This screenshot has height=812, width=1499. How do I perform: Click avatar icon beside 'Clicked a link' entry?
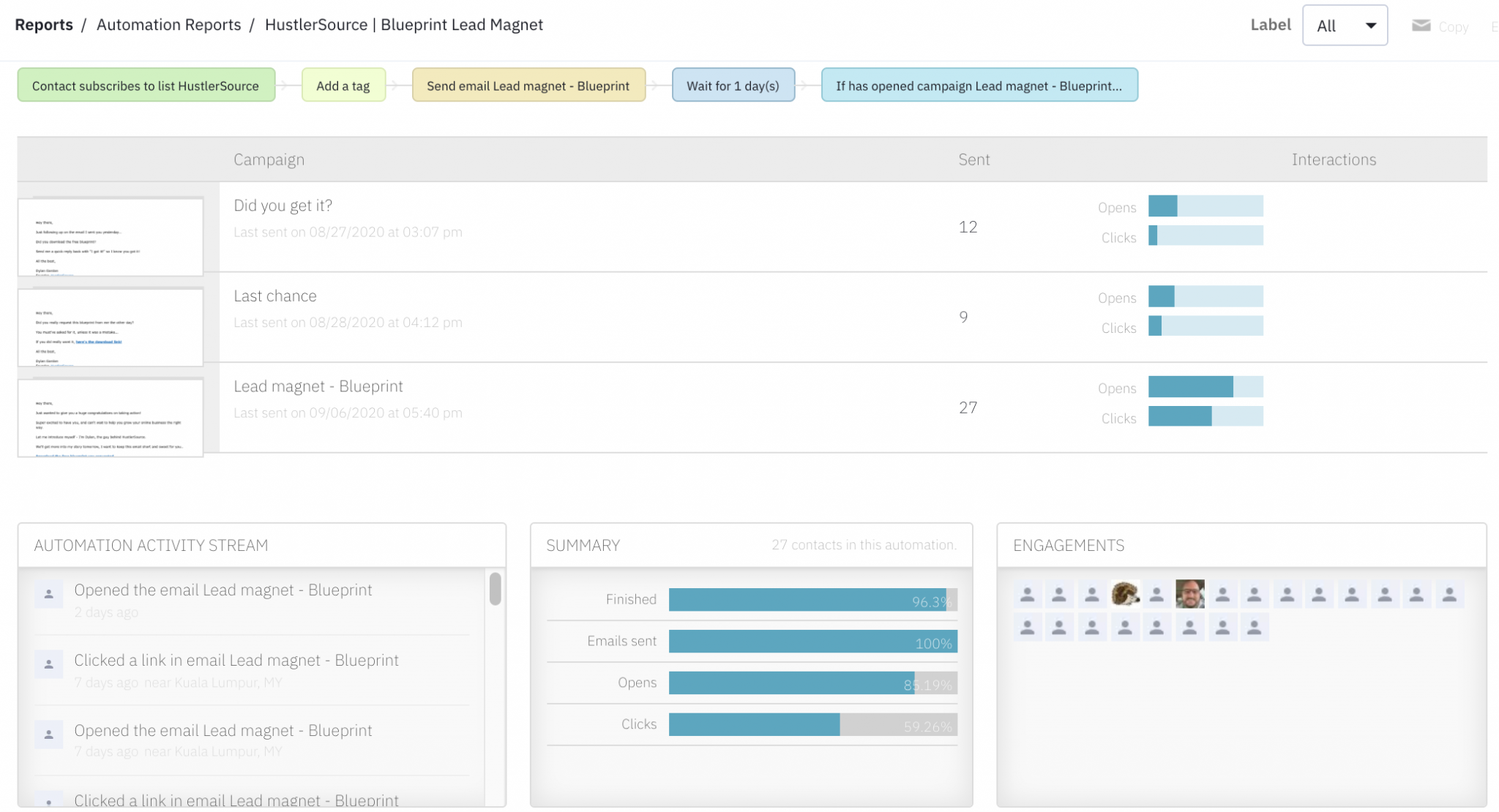(49, 664)
